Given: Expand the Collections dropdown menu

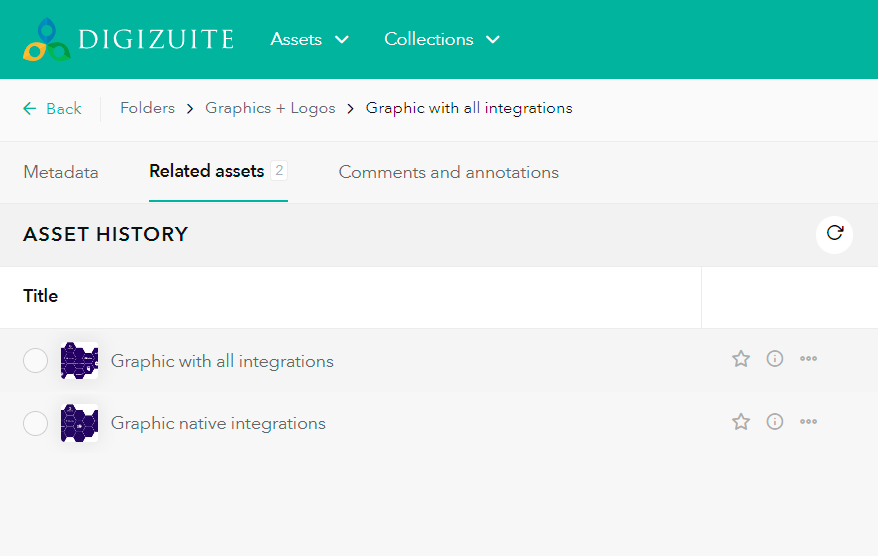Looking at the screenshot, I should point(441,39).
